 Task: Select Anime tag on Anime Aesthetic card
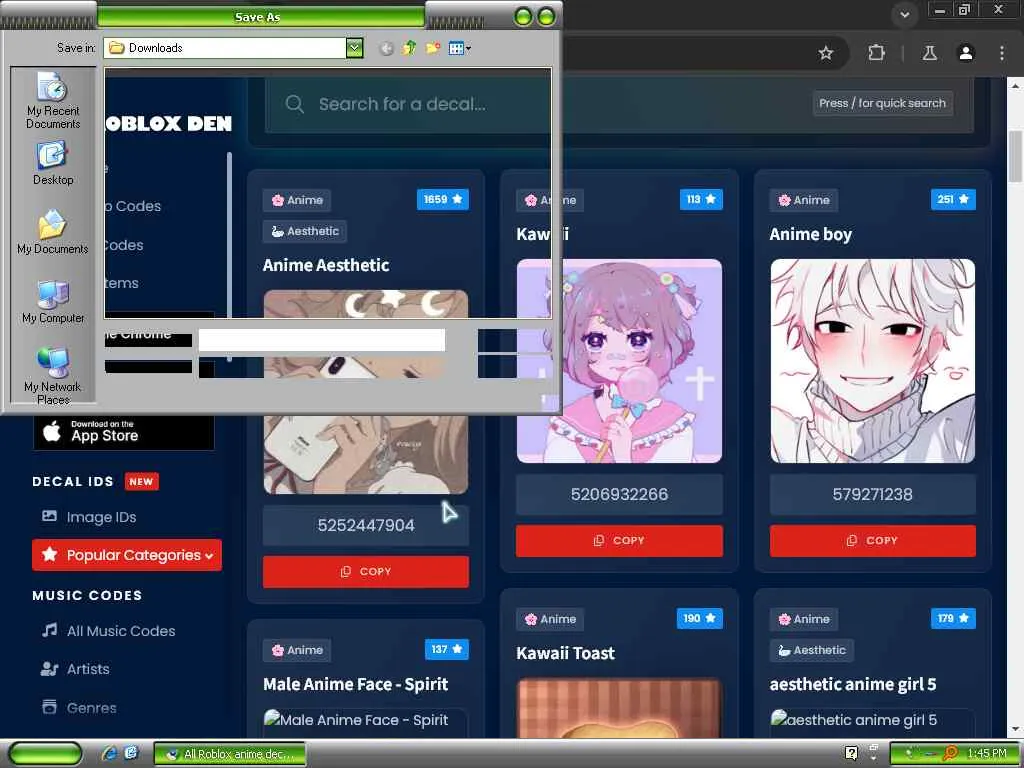(x=296, y=200)
